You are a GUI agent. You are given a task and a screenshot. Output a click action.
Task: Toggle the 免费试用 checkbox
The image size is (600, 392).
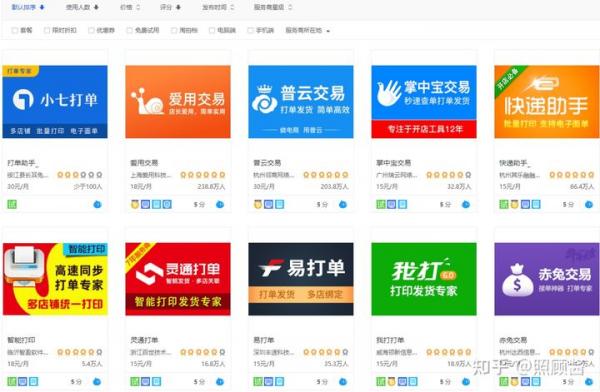pyautogui.click(x=129, y=30)
